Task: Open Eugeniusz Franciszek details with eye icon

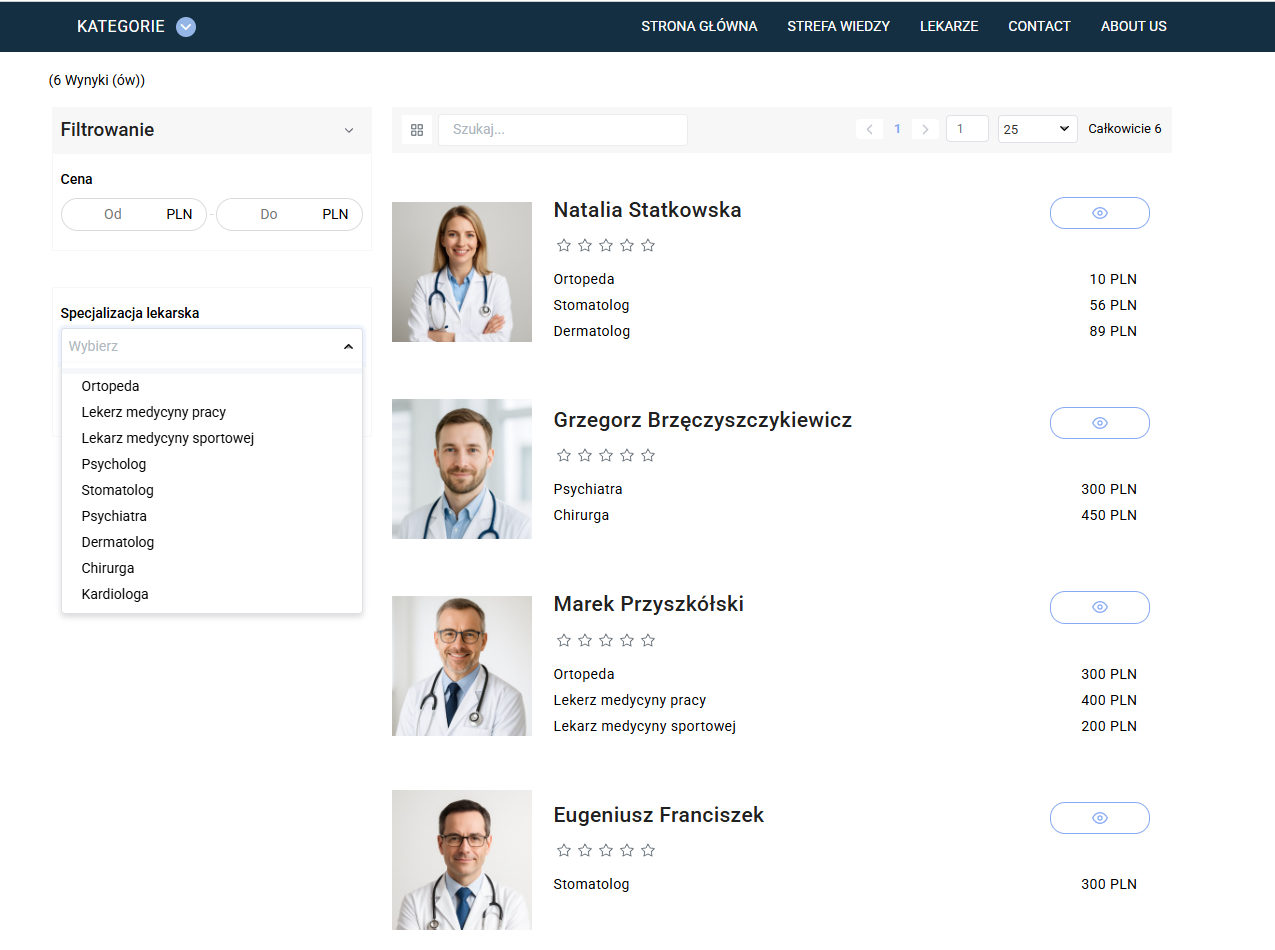Action: [x=1099, y=818]
